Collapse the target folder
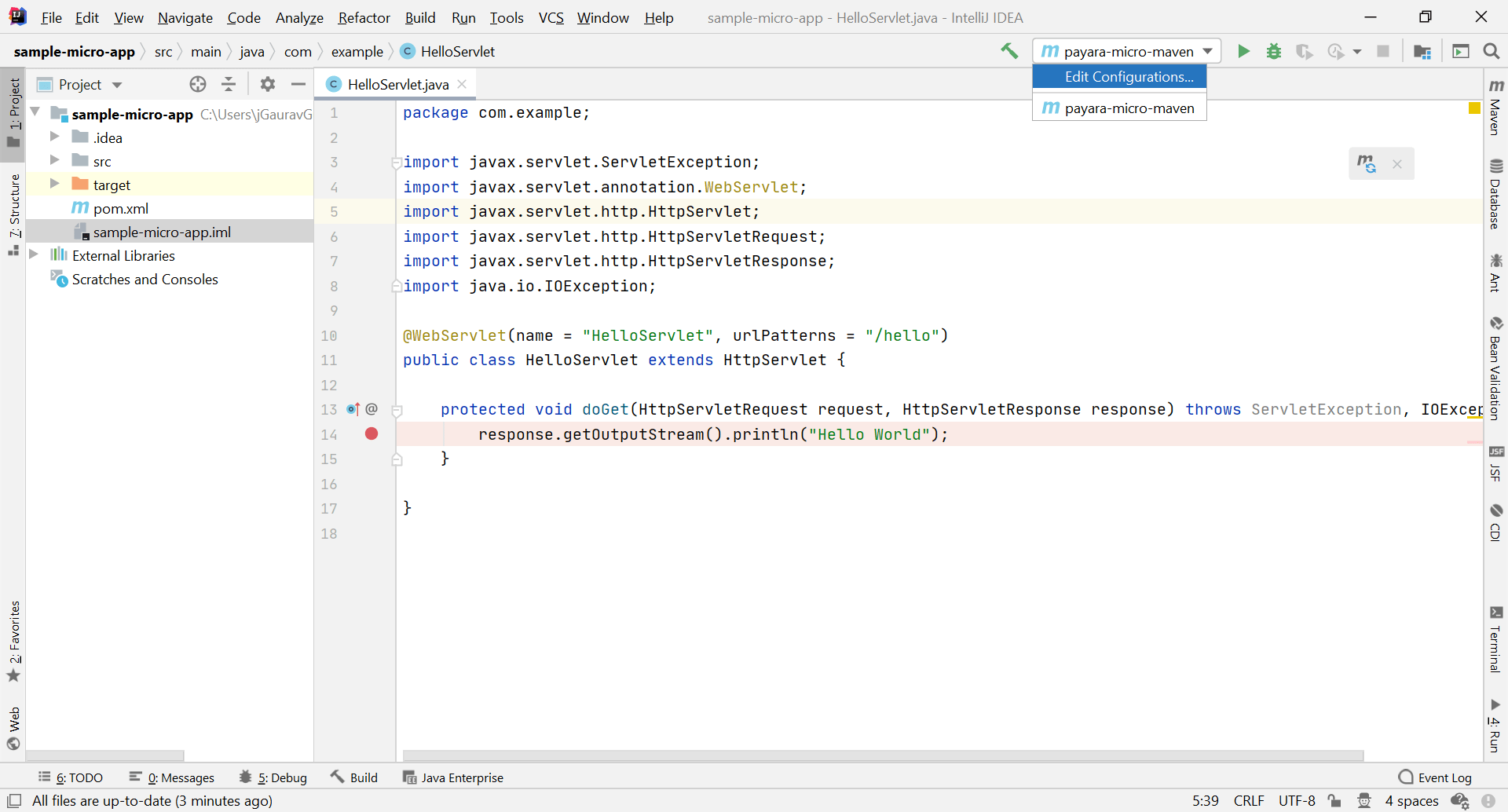The image size is (1508, 812). pyautogui.click(x=53, y=184)
